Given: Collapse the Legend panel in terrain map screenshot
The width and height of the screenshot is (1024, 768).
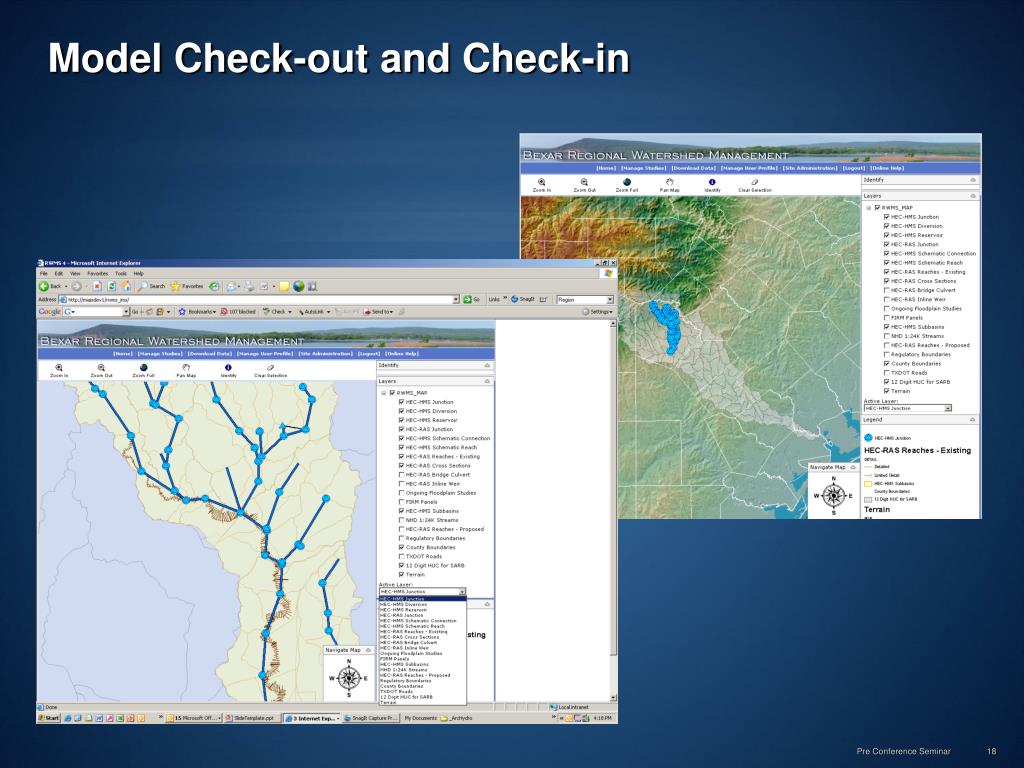Looking at the screenshot, I should [x=972, y=420].
